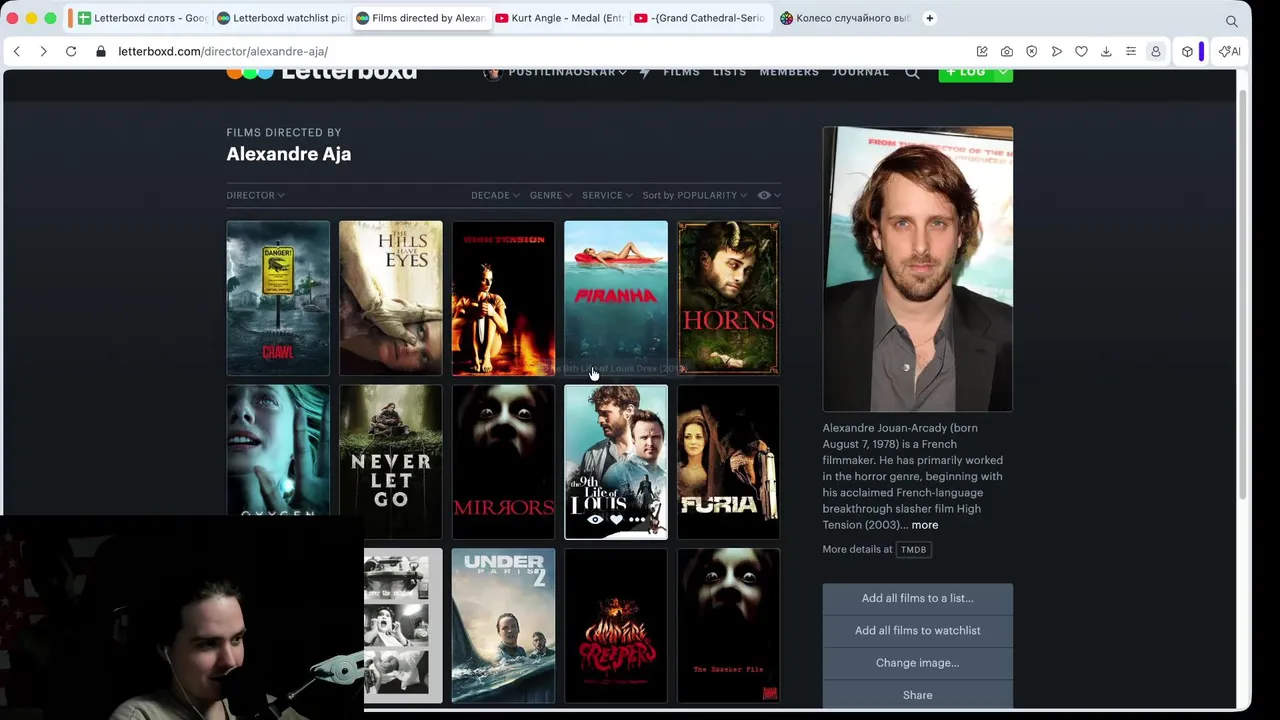Click the edit note icon in toolbar
Image resolution: width=1280 pixels, height=720 pixels.
pyautogui.click(x=982, y=51)
